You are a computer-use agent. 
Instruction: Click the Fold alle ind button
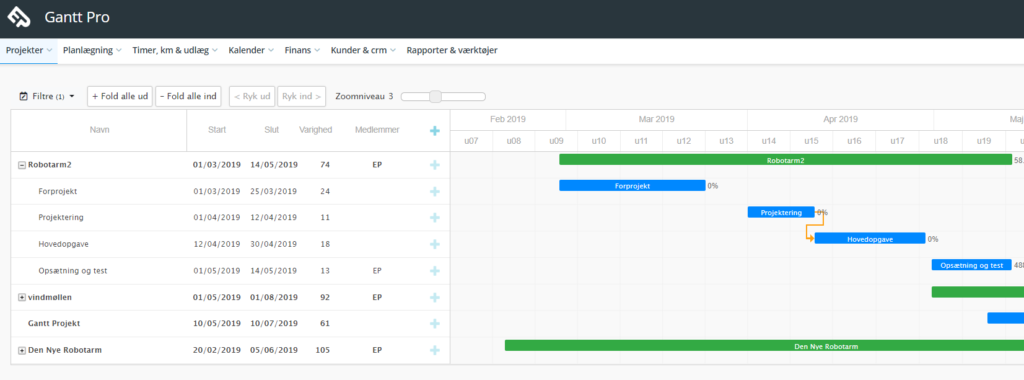click(x=188, y=96)
